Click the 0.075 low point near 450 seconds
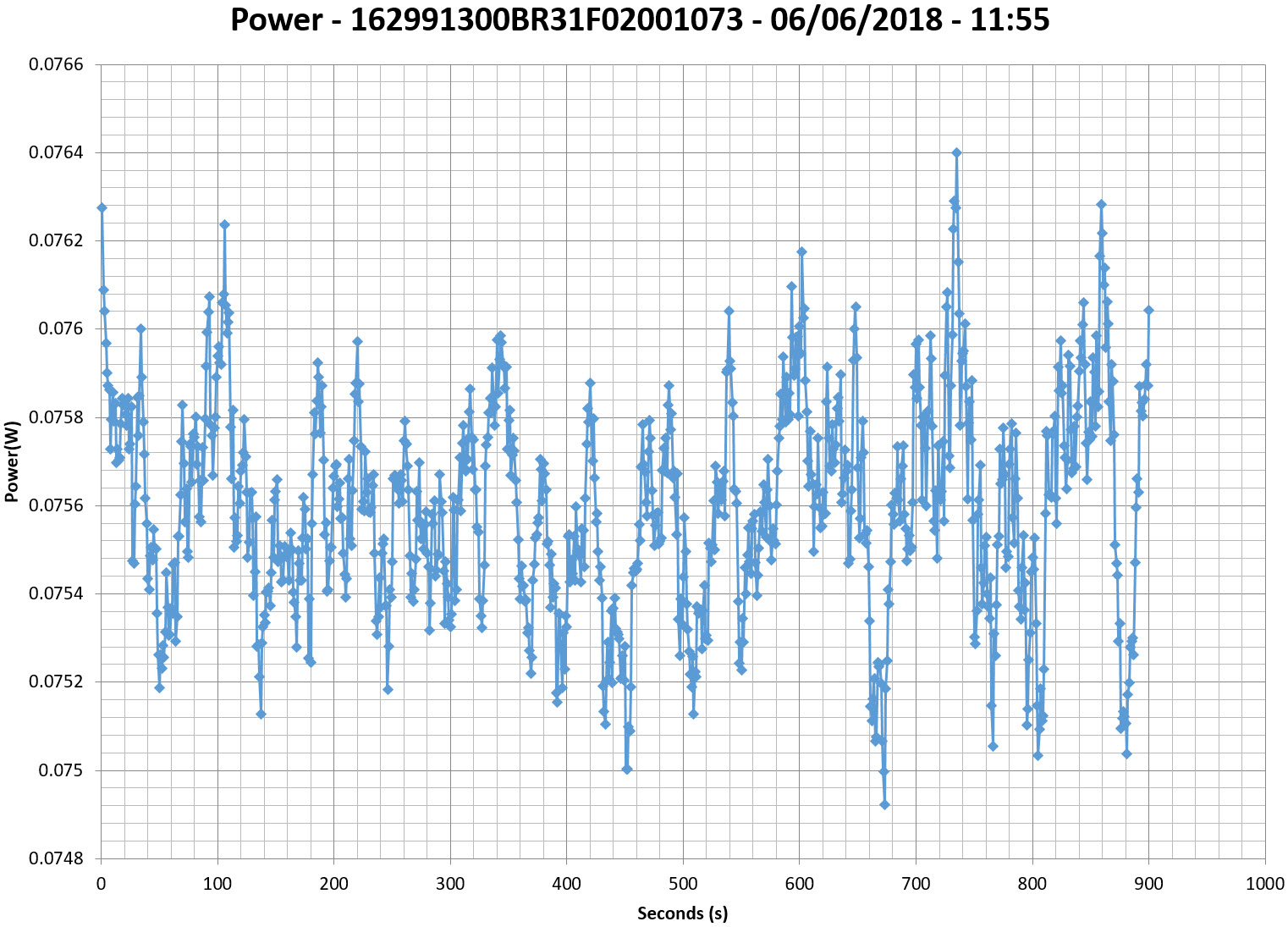 [x=627, y=770]
